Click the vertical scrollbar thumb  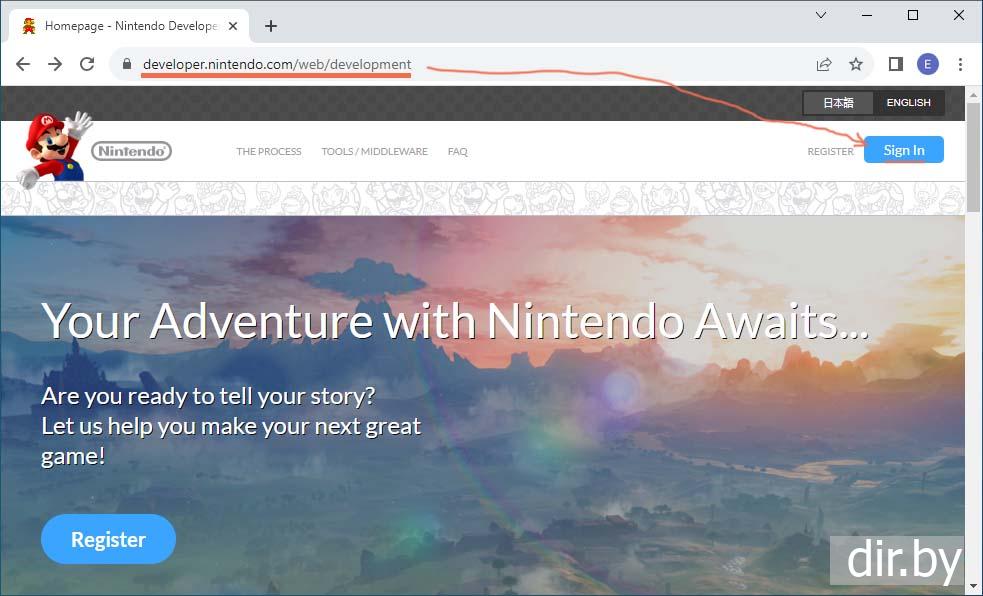click(973, 157)
